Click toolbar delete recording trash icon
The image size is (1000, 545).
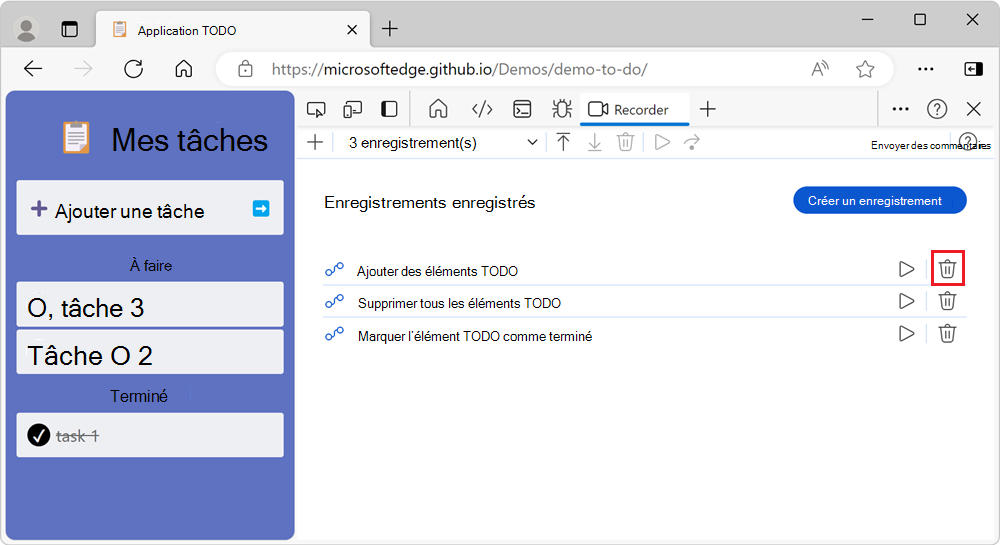(626, 142)
